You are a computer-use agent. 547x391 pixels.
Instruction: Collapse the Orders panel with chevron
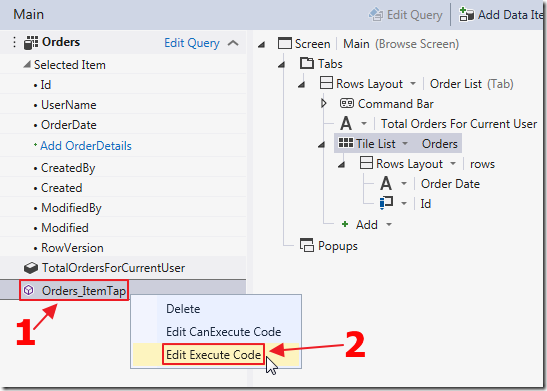coord(233,43)
